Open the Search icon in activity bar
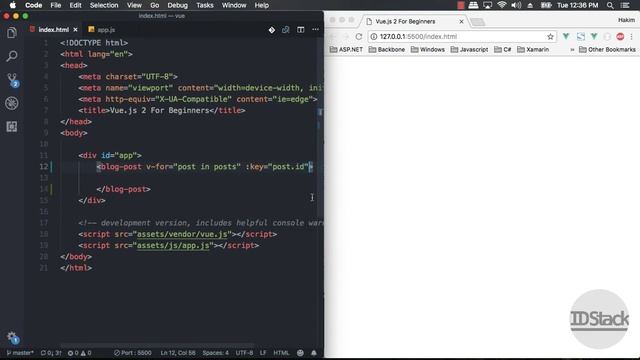The height and width of the screenshot is (360, 640). tap(12, 56)
